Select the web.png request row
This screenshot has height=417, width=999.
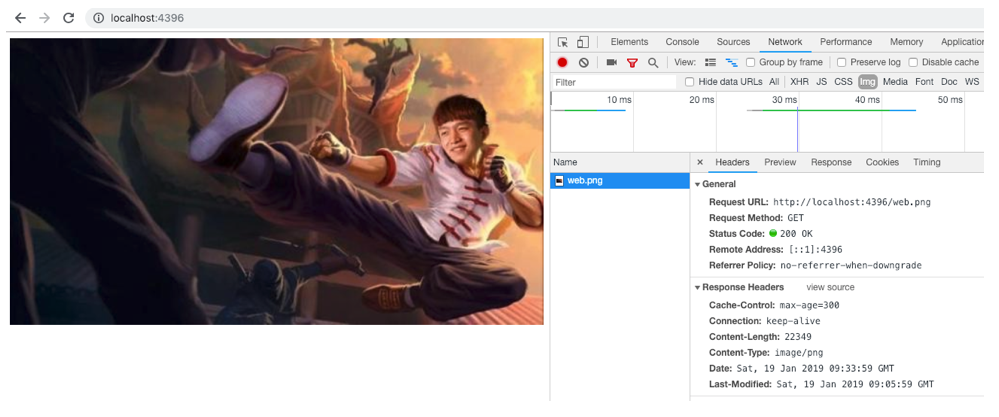(619, 181)
